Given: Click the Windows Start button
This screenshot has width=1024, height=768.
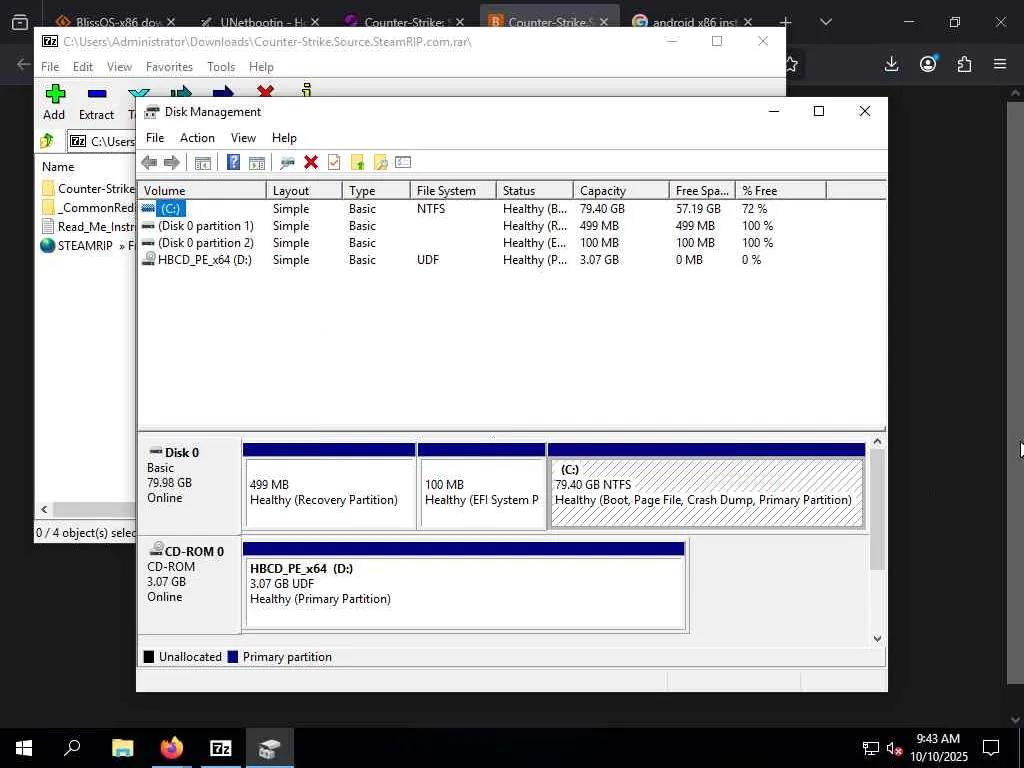Looking at the screenshot, I should coord(24,748).
